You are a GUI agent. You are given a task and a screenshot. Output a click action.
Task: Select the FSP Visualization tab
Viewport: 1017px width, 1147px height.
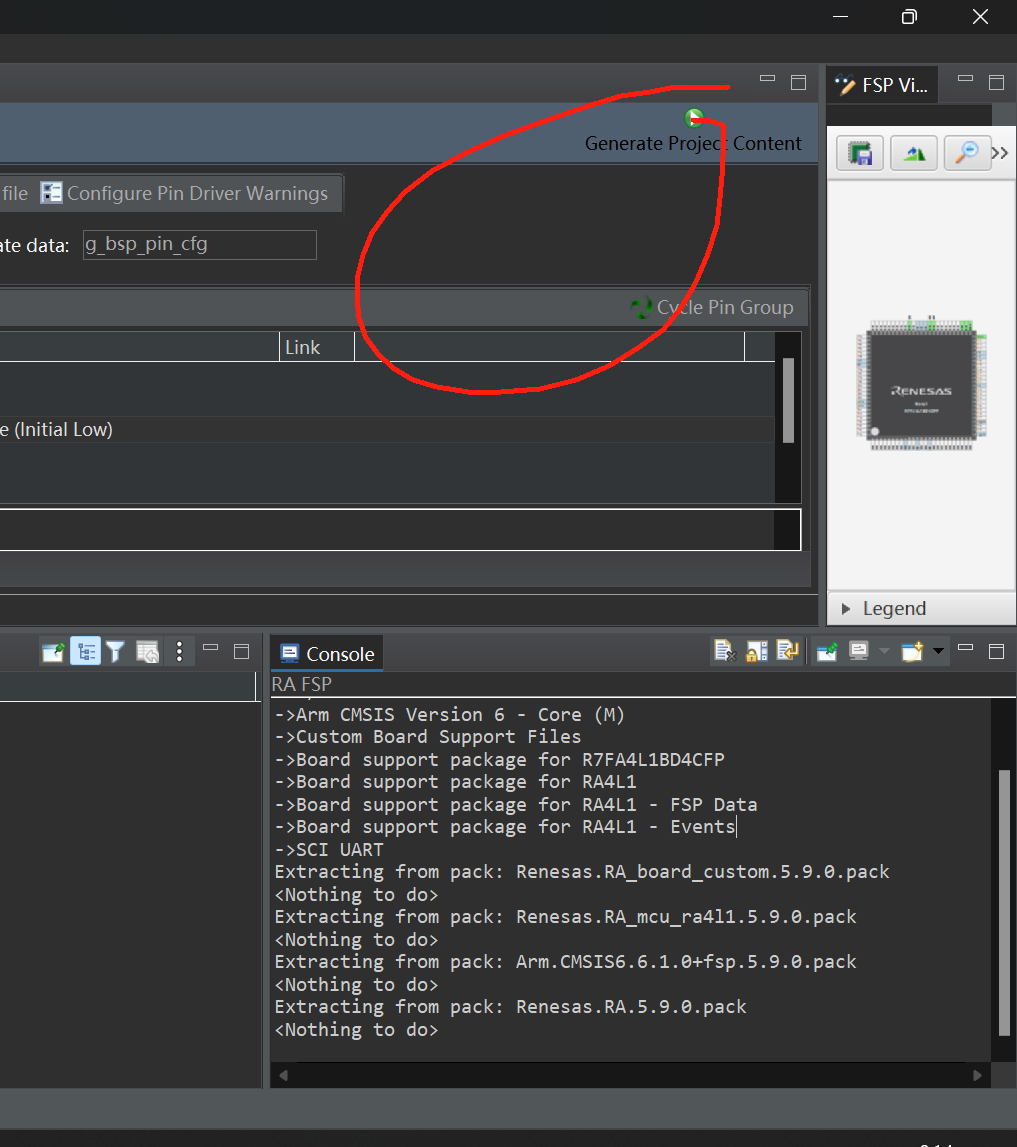click(x=882, y=86)
